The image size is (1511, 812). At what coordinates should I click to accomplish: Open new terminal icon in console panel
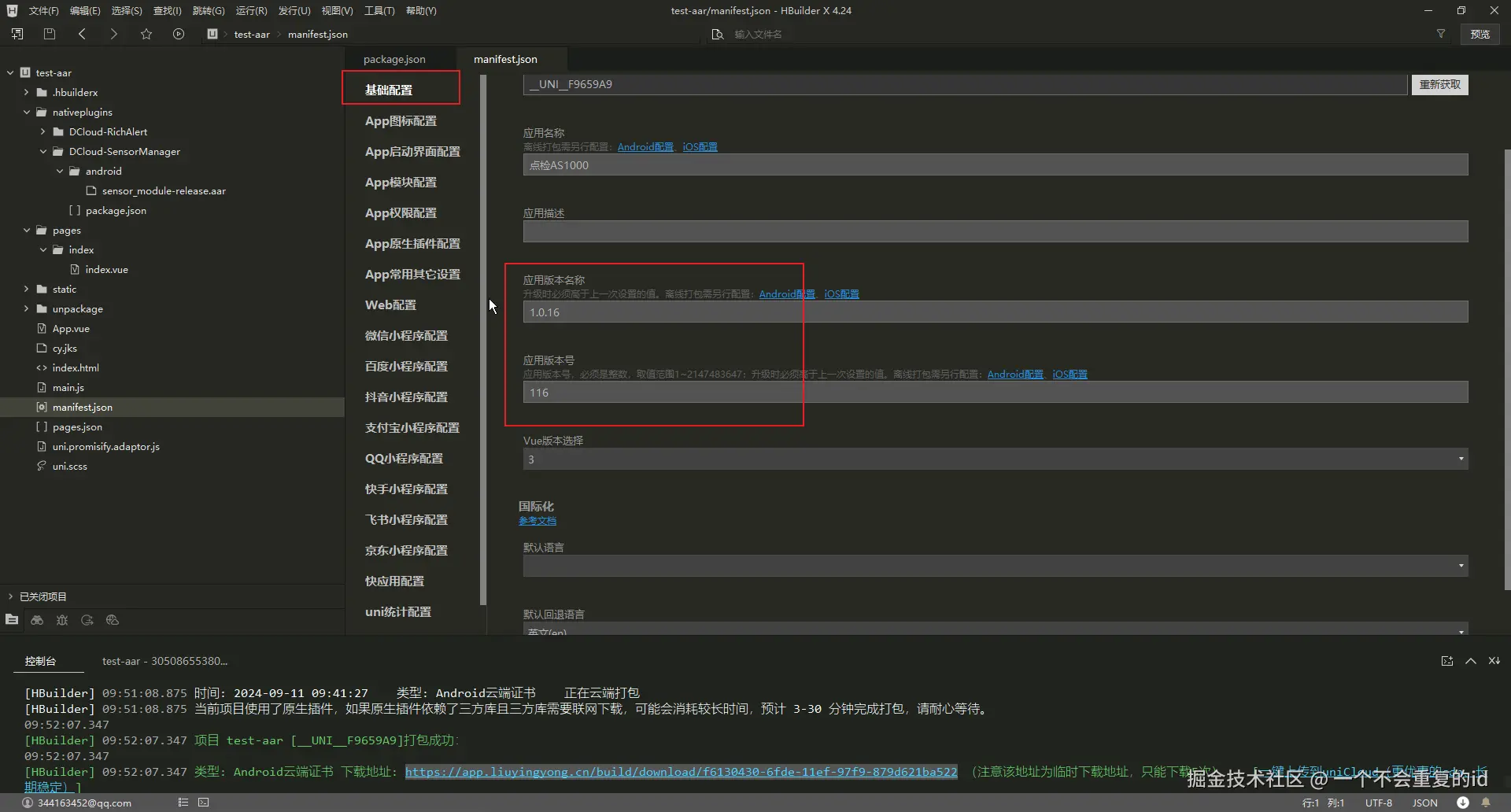click(1447, 661)
